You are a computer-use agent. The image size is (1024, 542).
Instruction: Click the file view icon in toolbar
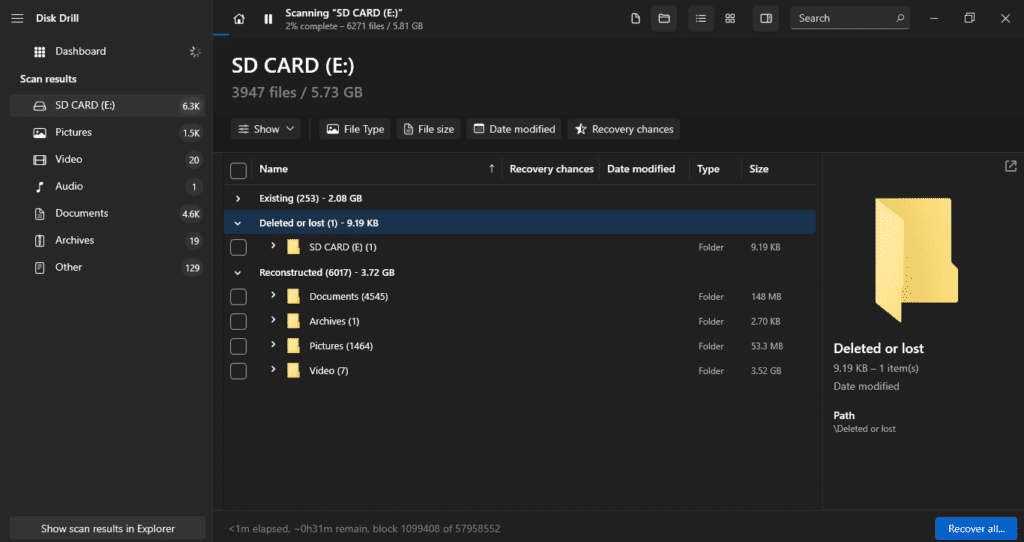click(x=636, y=18)
